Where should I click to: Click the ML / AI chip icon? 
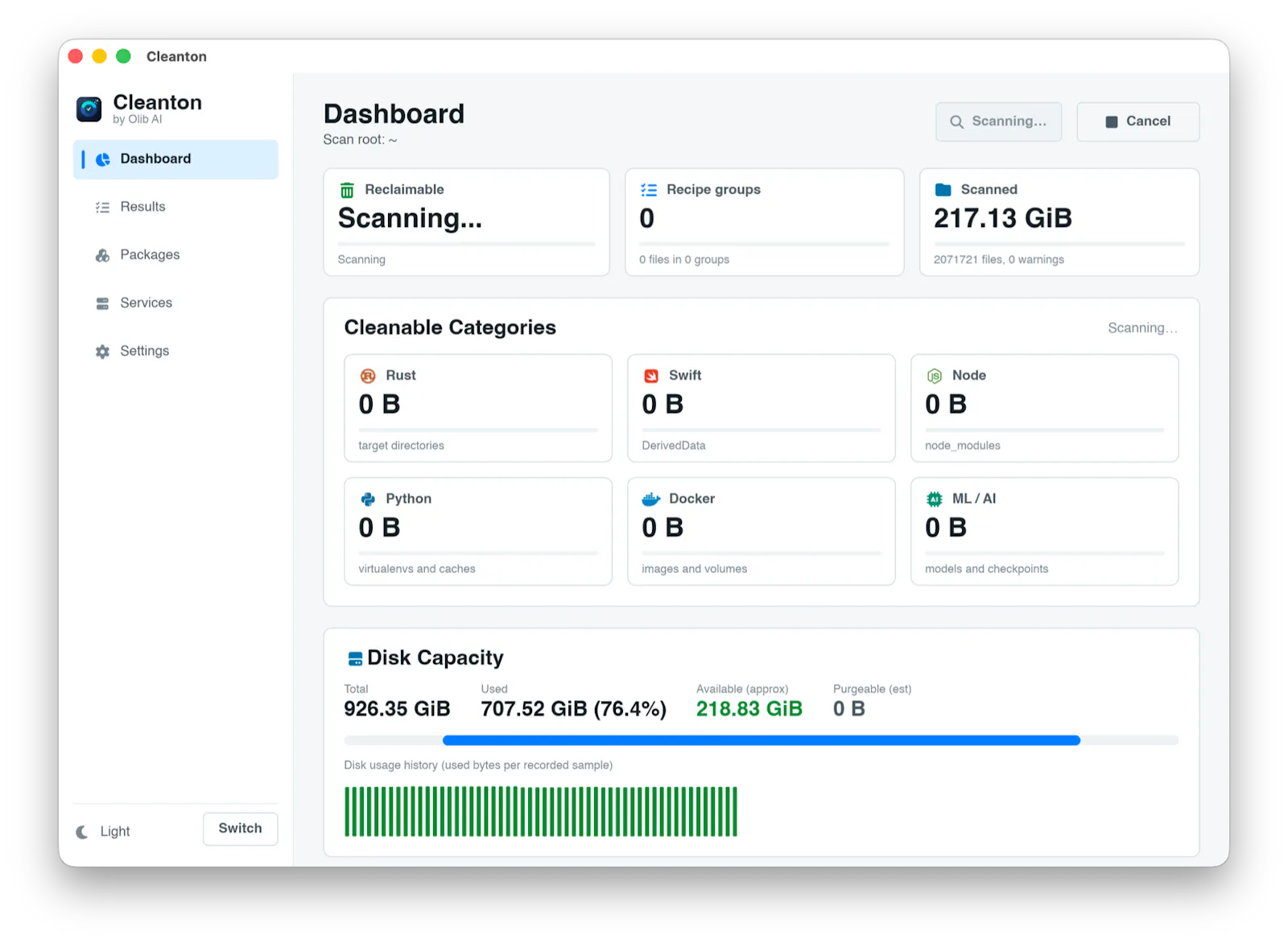935,499
